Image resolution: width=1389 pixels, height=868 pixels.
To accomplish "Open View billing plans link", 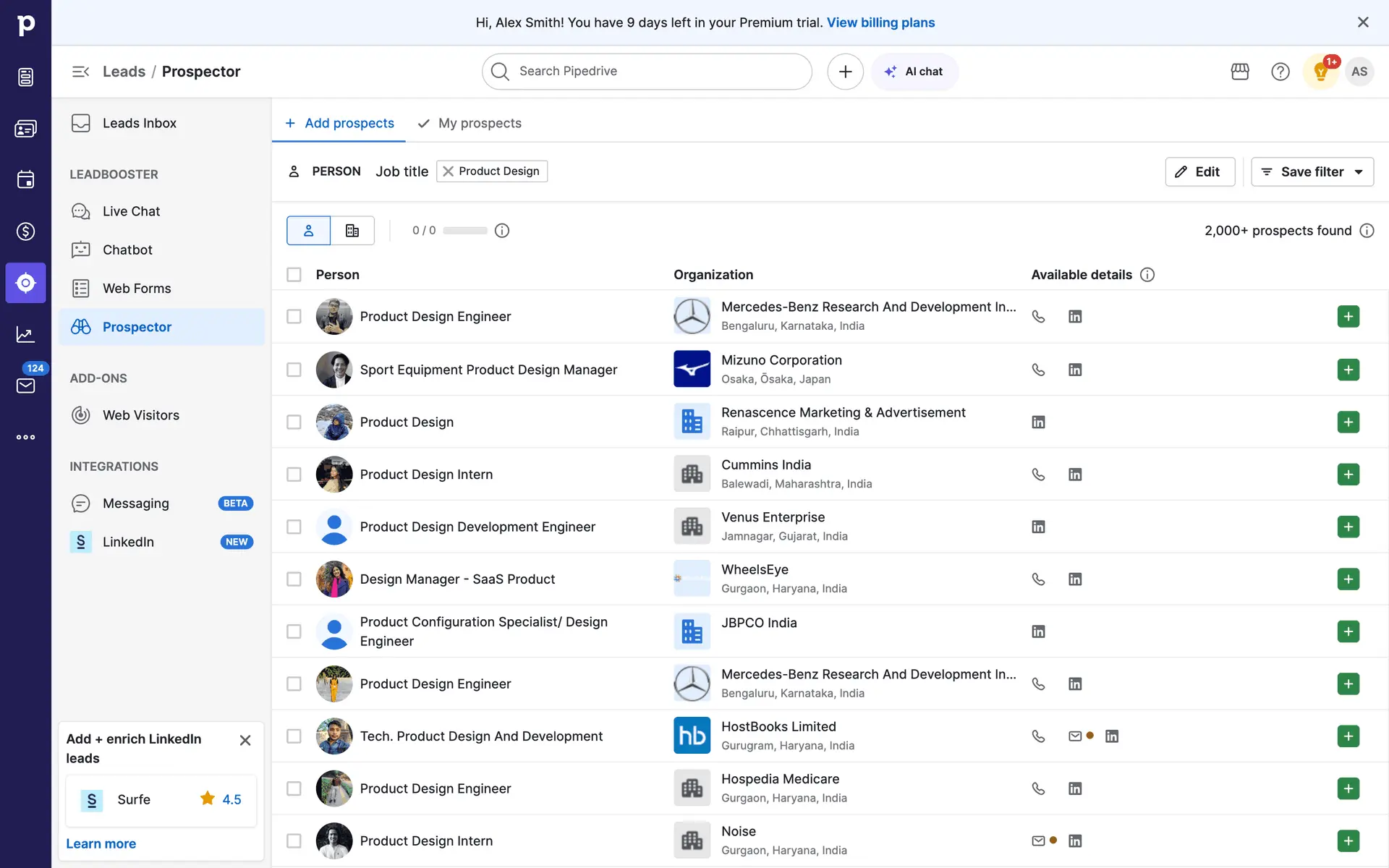I will tap(880, 22).
